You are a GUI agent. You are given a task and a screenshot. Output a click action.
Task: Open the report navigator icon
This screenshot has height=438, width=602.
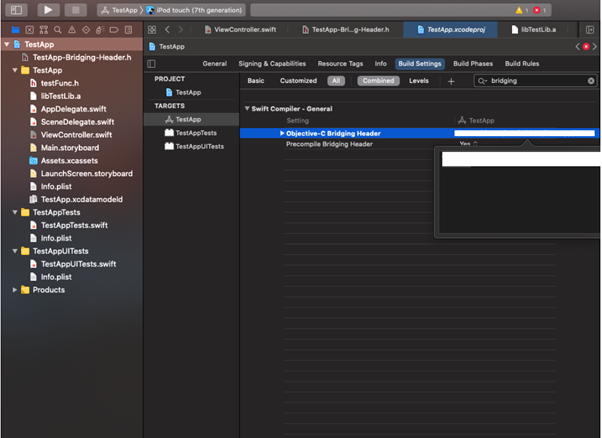[x=128, y=30]
